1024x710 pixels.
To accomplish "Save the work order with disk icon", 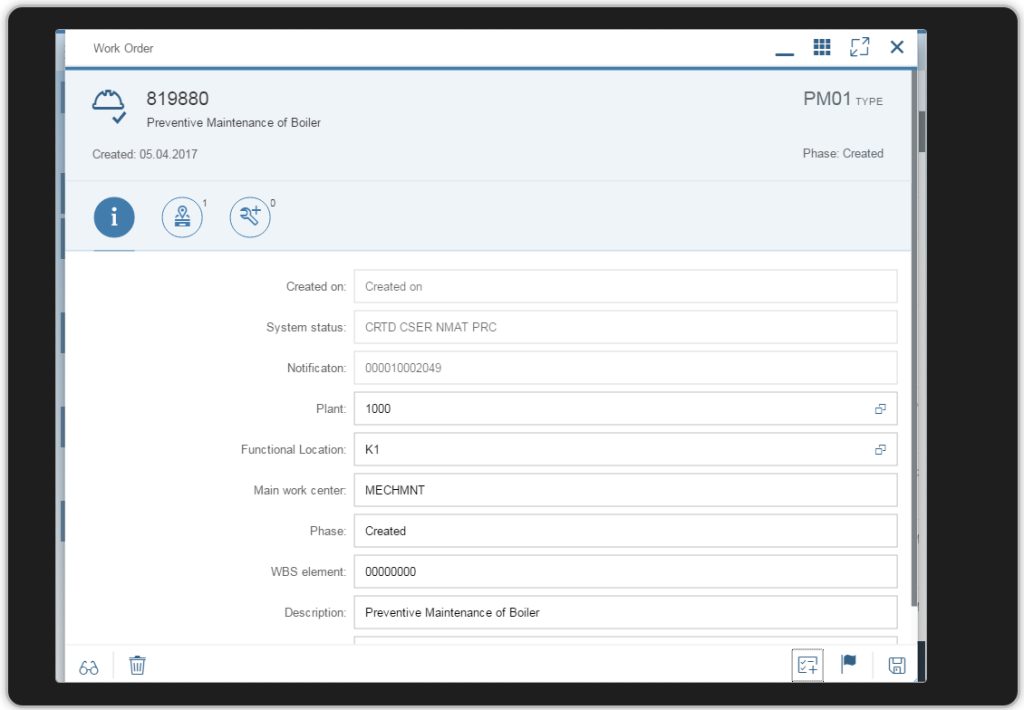I will pos(897,666).
